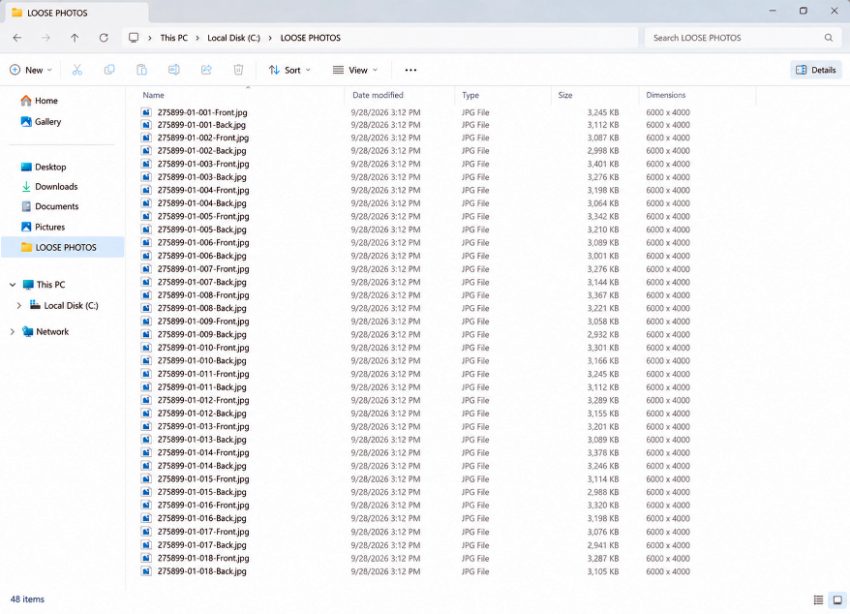Open Downloads in the sidebar
850x614 pixels.
pos(49,186)
